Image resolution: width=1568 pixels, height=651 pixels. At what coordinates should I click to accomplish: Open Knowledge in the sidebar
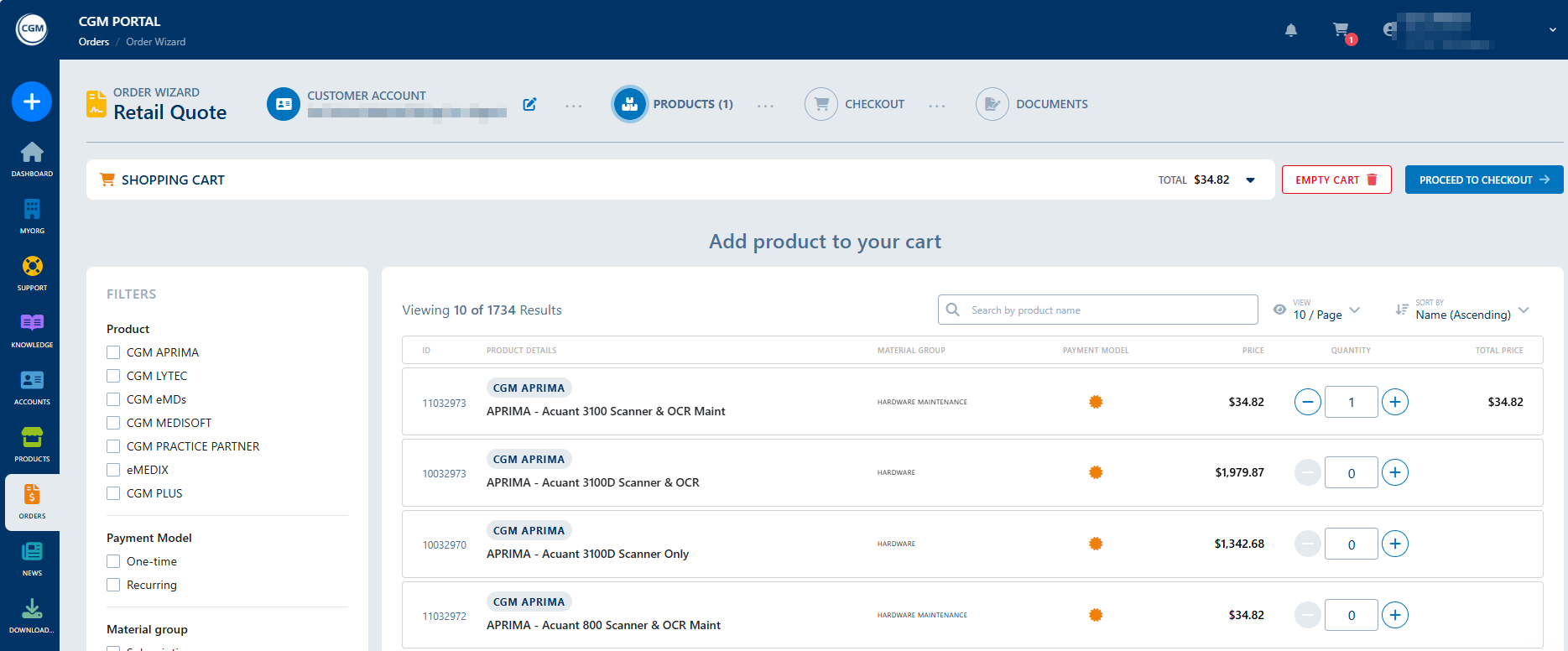point(32,330)
